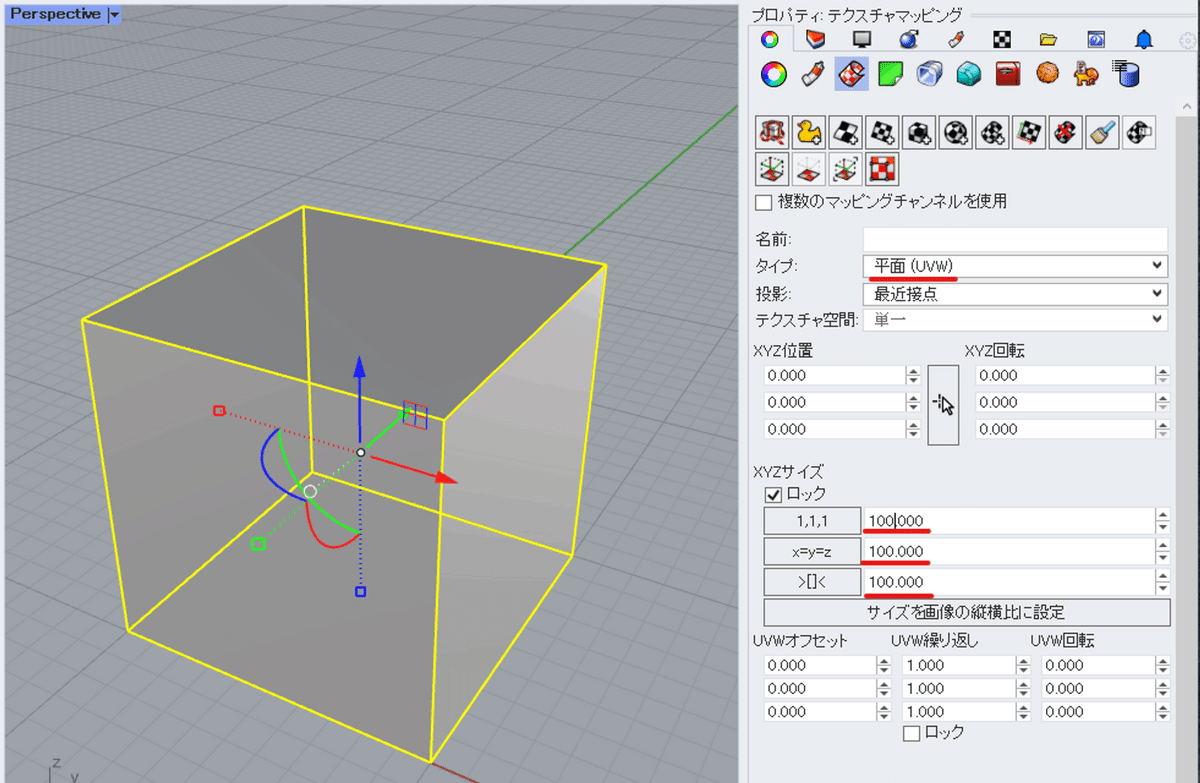Image resolution: width=1200 pixels, height=783 pixels.
Task: Open the yellow animal figure properties icon
Action: 1085,73
